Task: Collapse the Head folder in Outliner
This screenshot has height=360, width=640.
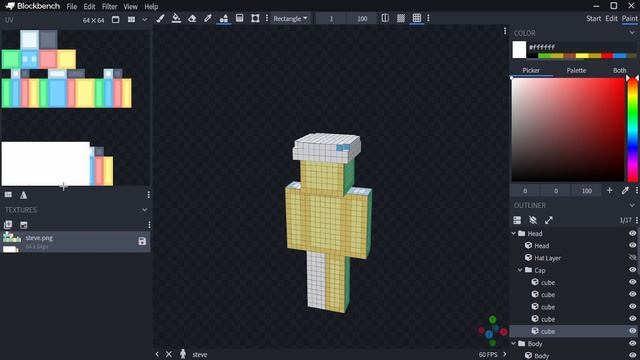Action: [x=513, y=233]
